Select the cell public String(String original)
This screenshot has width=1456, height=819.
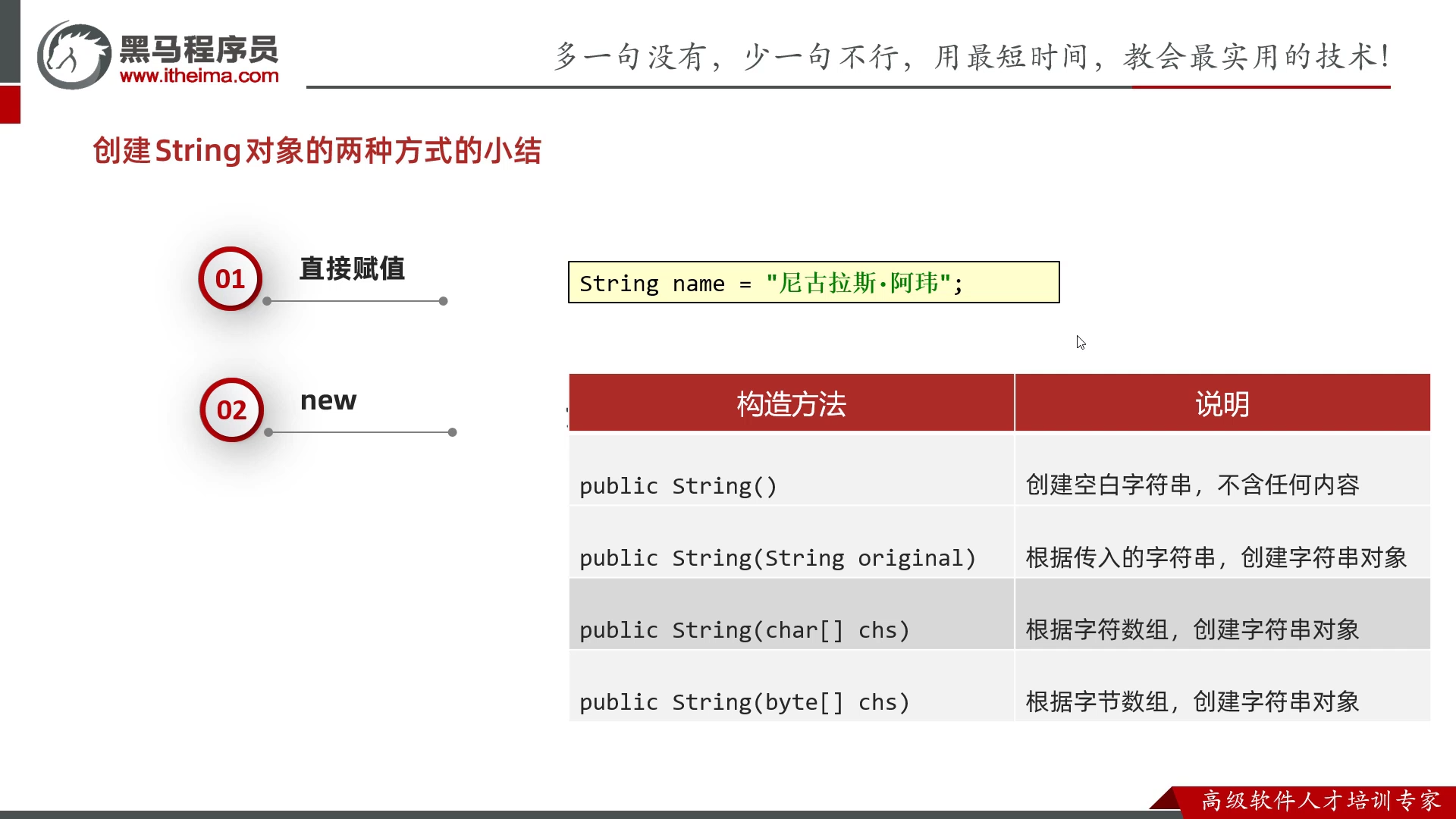point(791,541)
